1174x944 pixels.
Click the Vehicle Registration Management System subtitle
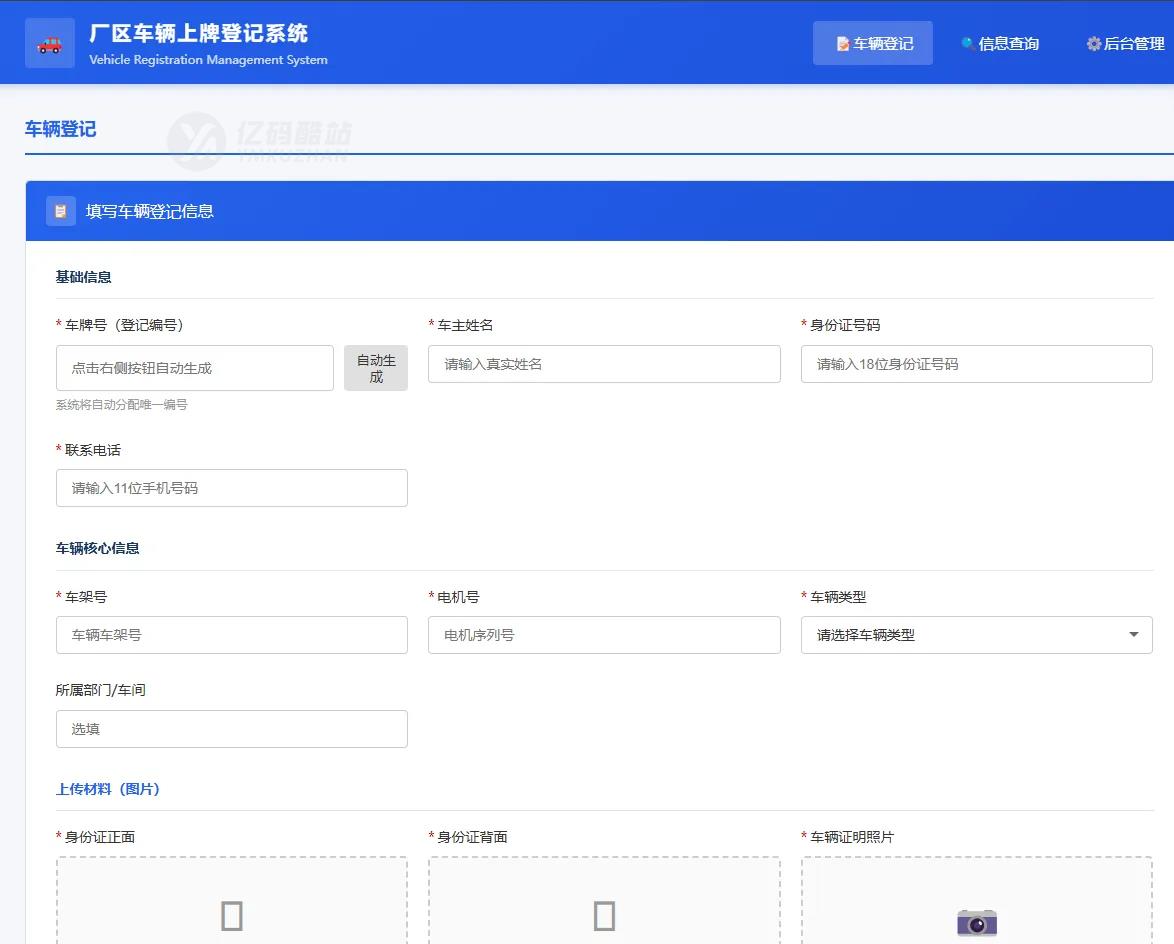(x=208, y=60)
